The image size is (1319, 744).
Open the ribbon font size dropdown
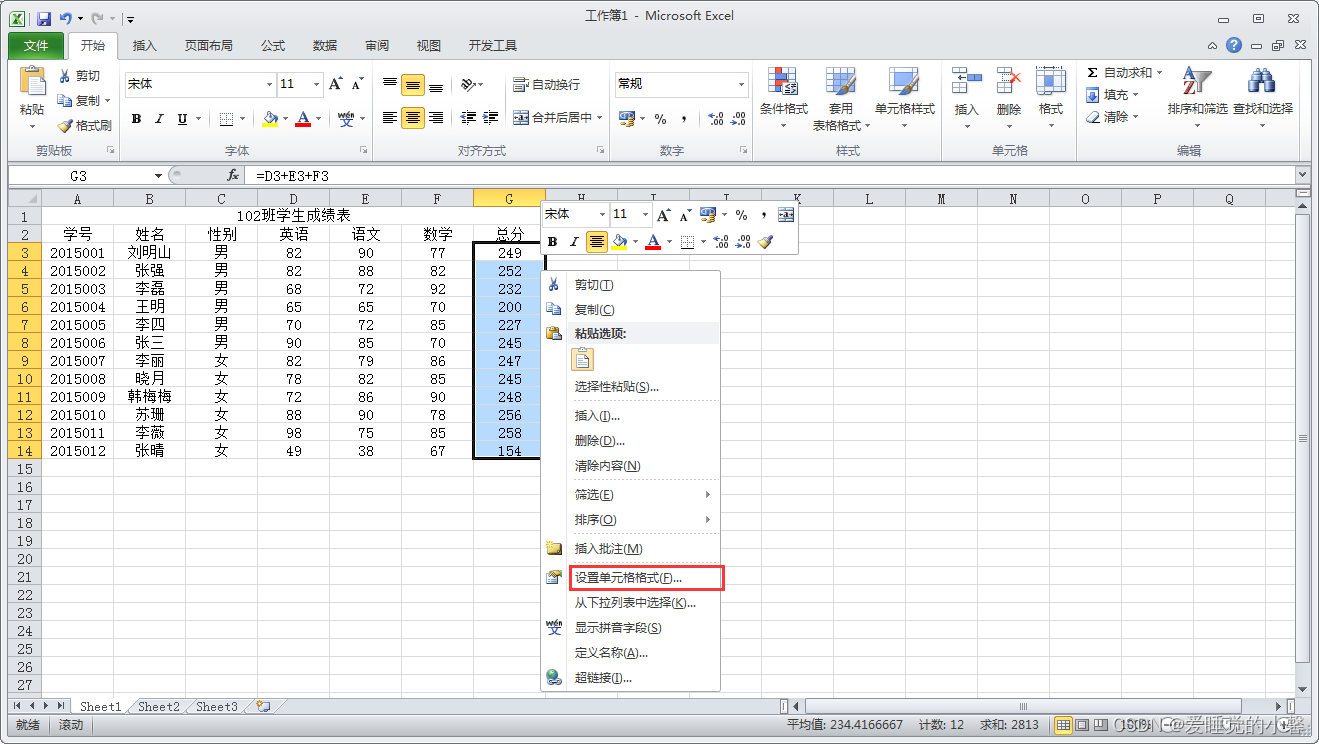pyautogui.click(x=316, y=84)
